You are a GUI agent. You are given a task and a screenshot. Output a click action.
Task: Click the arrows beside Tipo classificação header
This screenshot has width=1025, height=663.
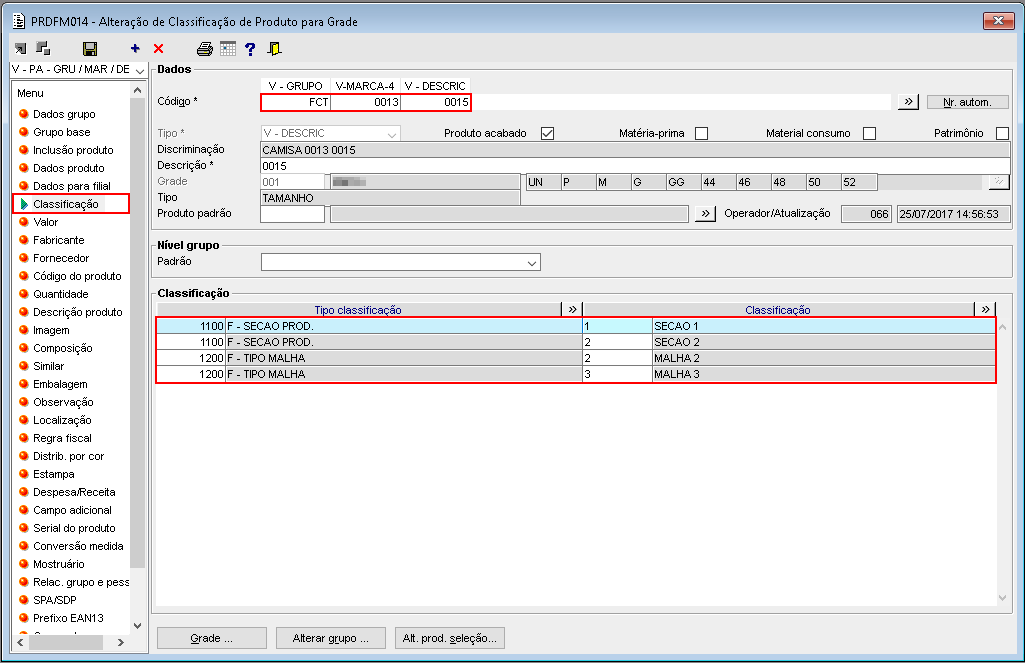pyautogui.click(x=572, y=310)
